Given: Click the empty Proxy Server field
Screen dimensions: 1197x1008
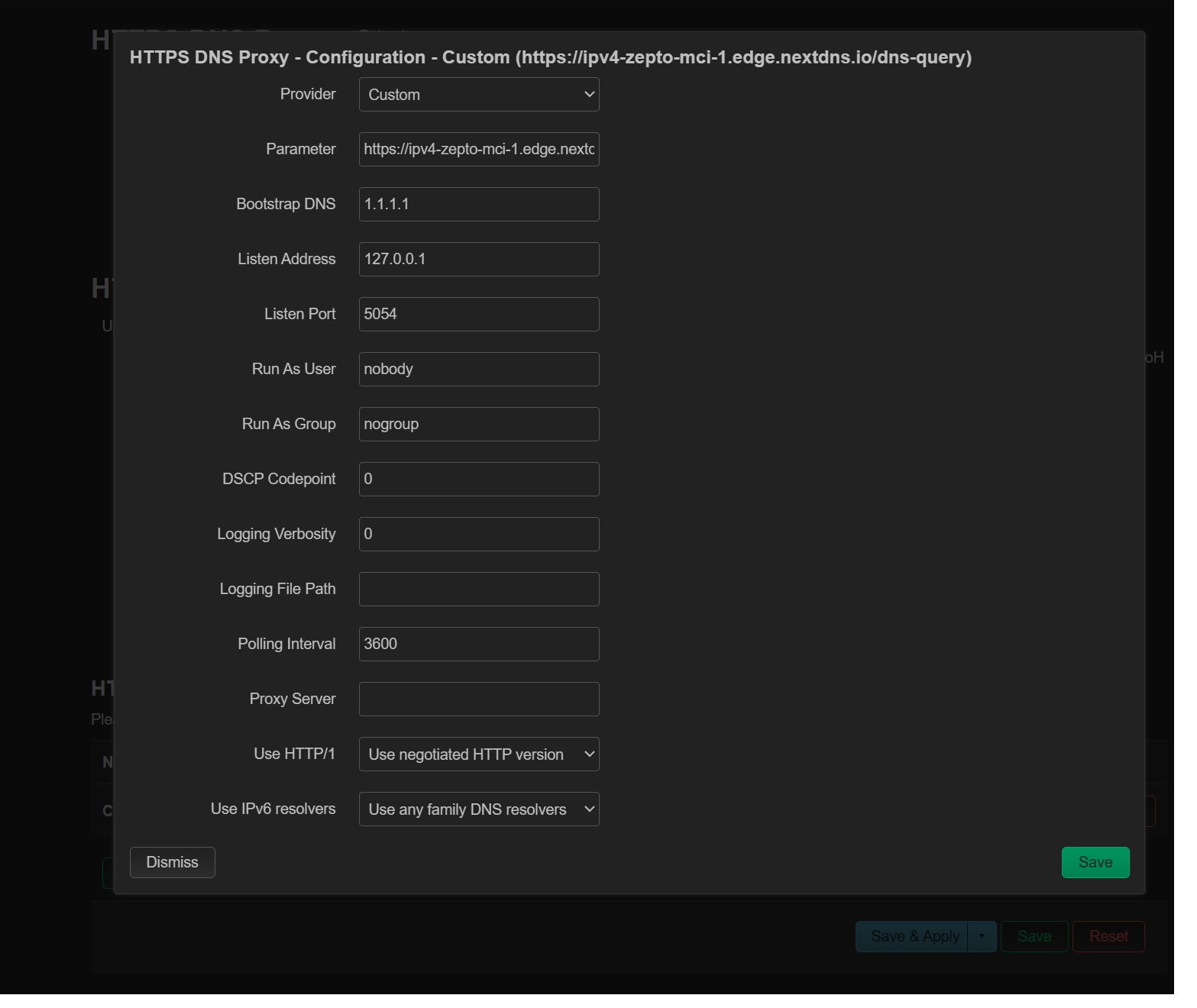Looking at the screenshot, I should pyautogui.click(x=479, y=699).
